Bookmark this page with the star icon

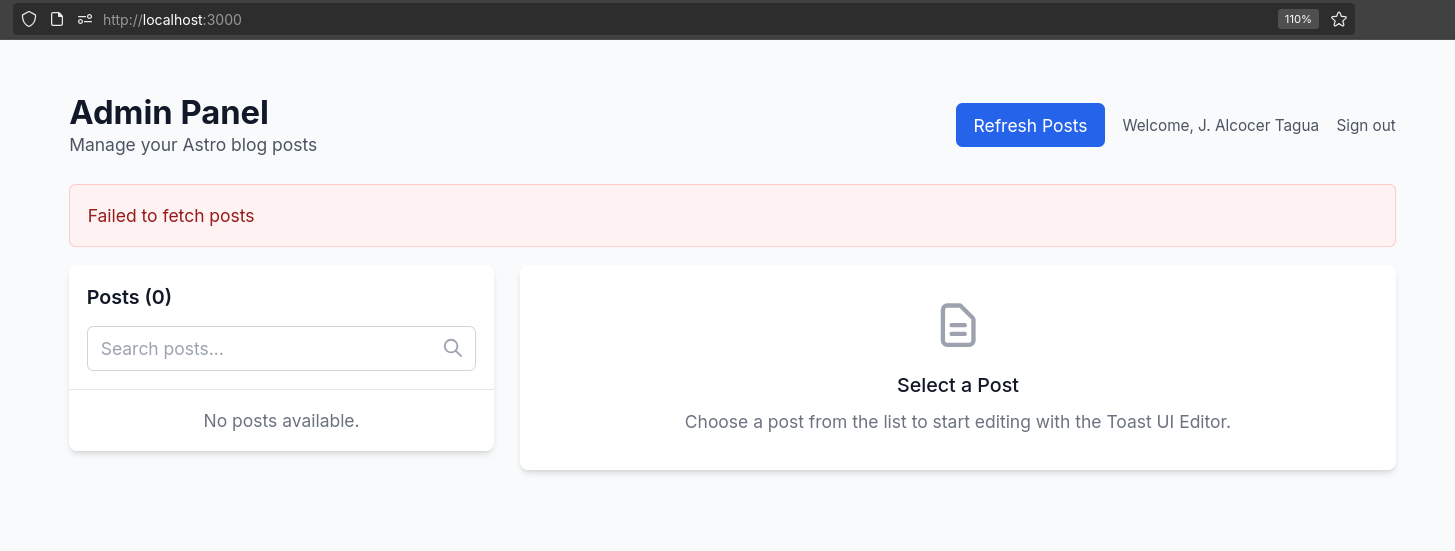[1339, 19]
